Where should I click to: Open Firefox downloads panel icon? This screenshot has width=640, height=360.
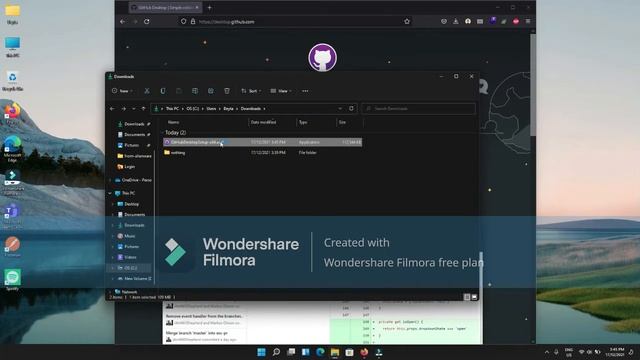tap(456, 21)
